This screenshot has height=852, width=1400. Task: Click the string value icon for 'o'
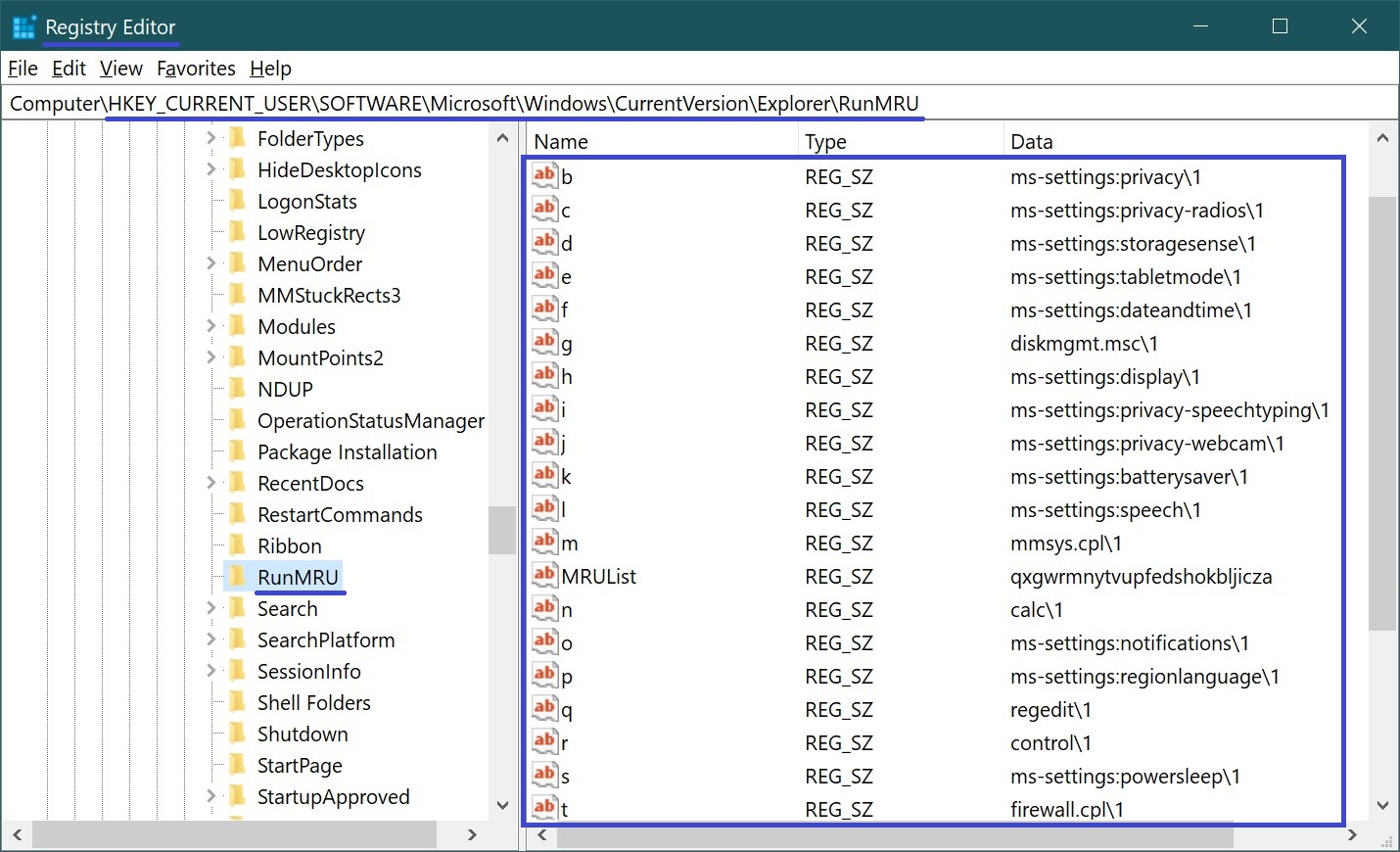(x=545, y=642)
